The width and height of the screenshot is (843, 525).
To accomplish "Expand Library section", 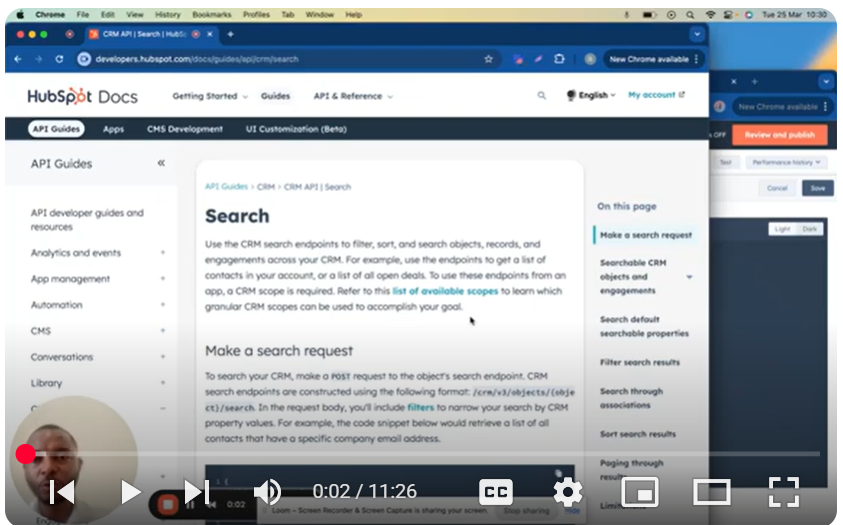I will (x=162, y=383).
